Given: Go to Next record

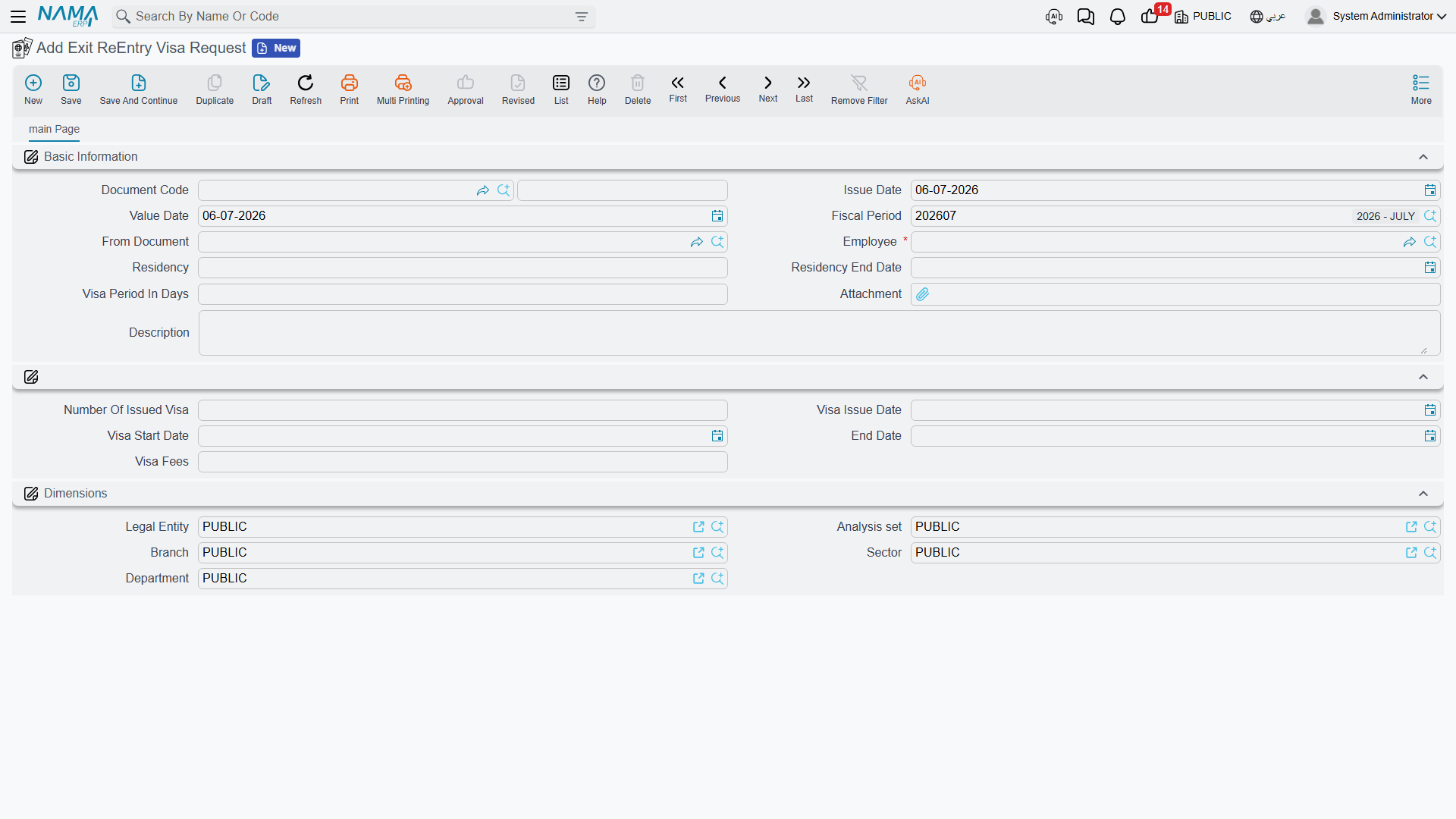Looking at the screenshot, I should pyautogui.click(x=768, y=89).
